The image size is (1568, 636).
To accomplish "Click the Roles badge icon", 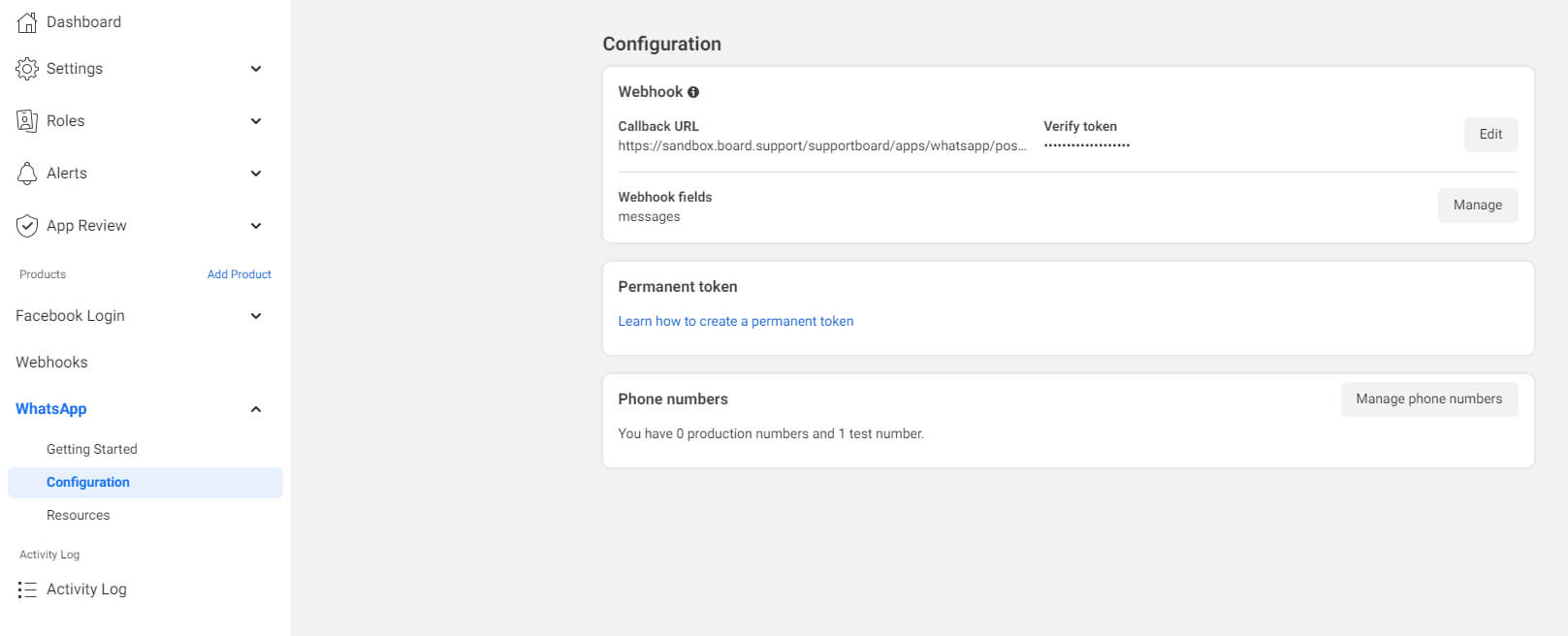I will click(x=27, y=121).
